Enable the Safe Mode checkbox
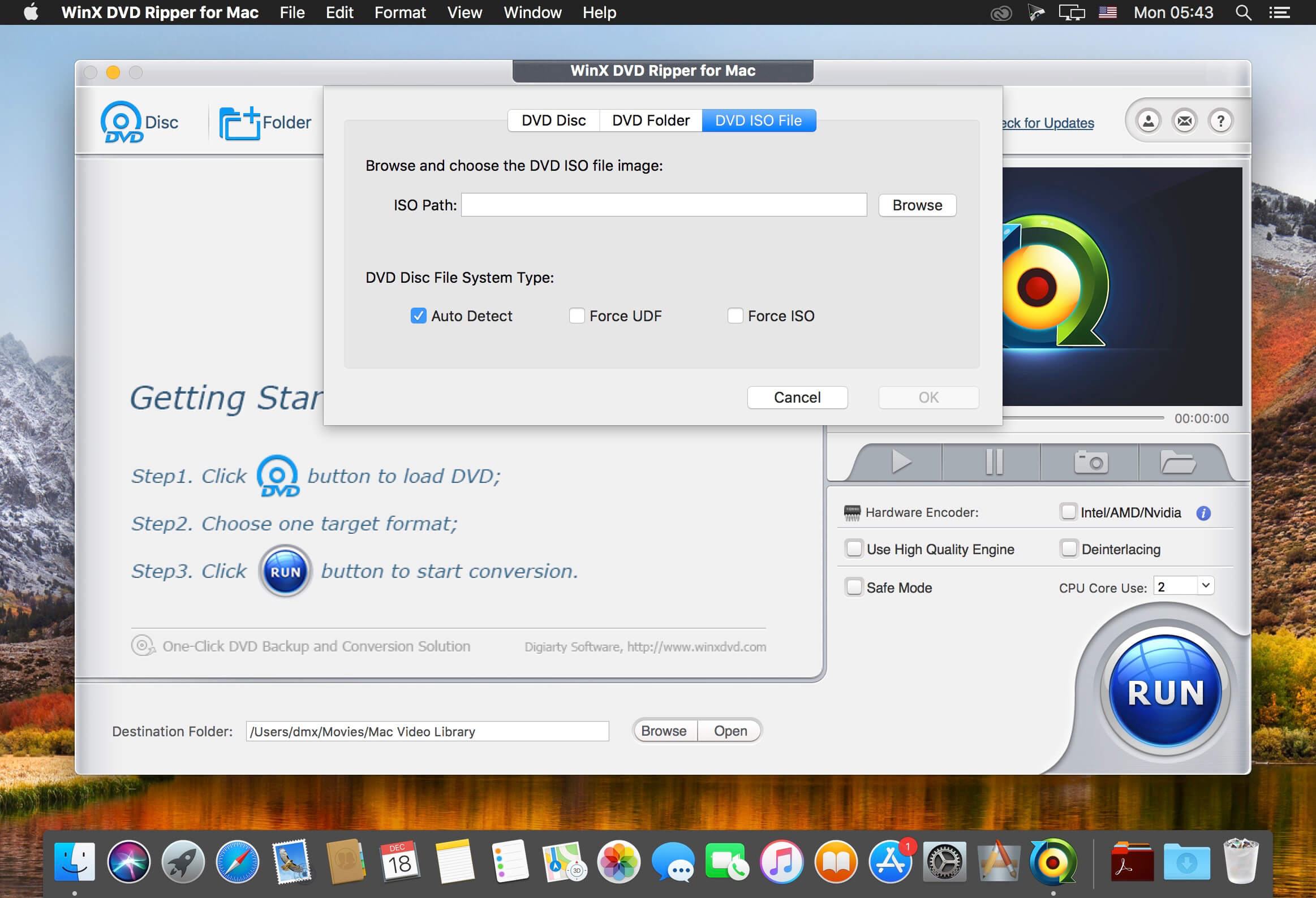The height and width of the screenshot is (898, 1316). [x=854, y=586]
